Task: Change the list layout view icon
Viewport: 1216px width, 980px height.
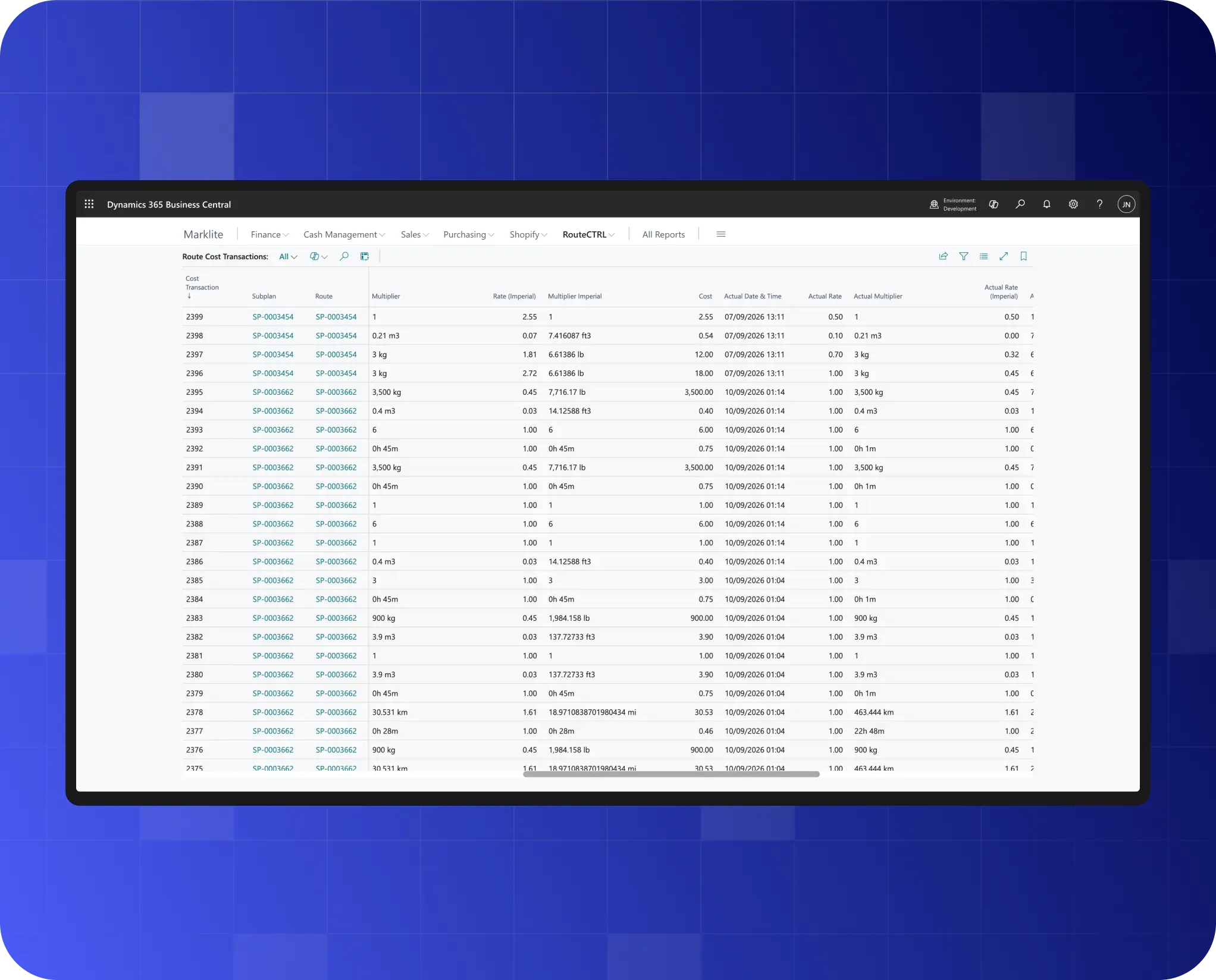Action: point(983,256)
